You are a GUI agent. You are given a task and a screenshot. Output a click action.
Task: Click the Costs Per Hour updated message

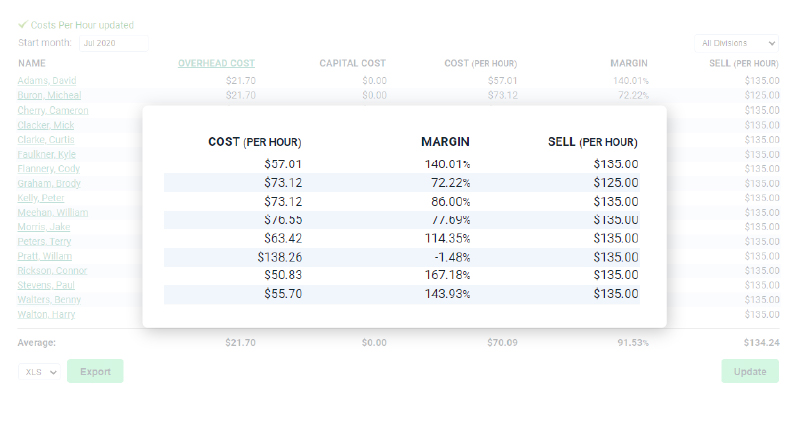[76, 25]
